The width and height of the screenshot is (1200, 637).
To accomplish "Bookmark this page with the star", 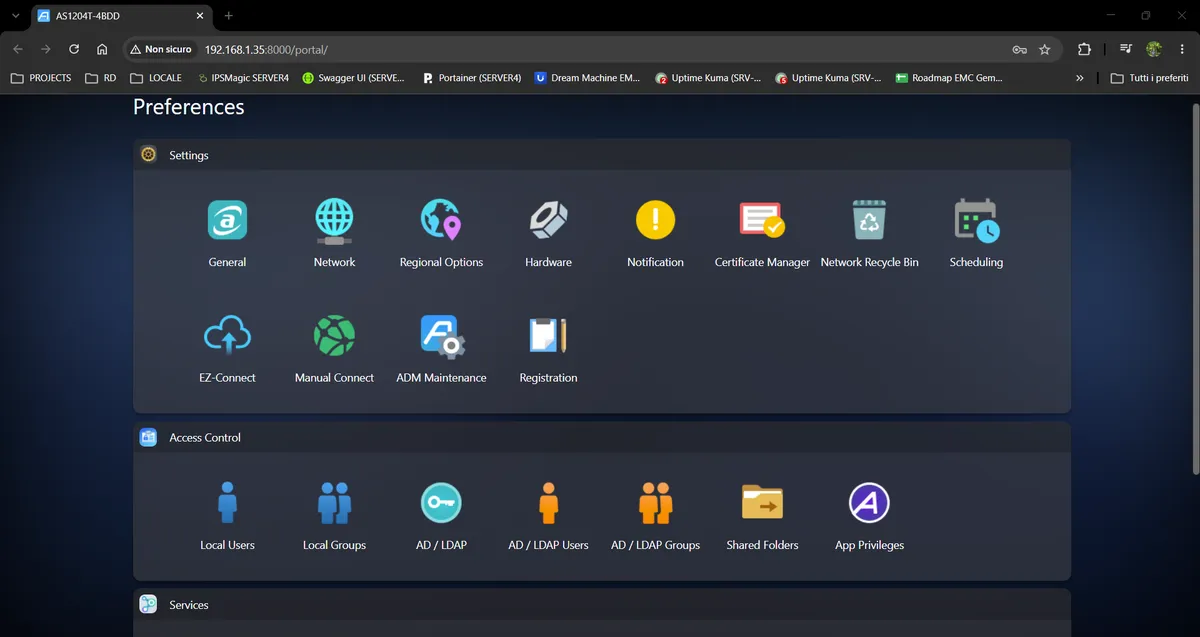I will [1045, 49].
